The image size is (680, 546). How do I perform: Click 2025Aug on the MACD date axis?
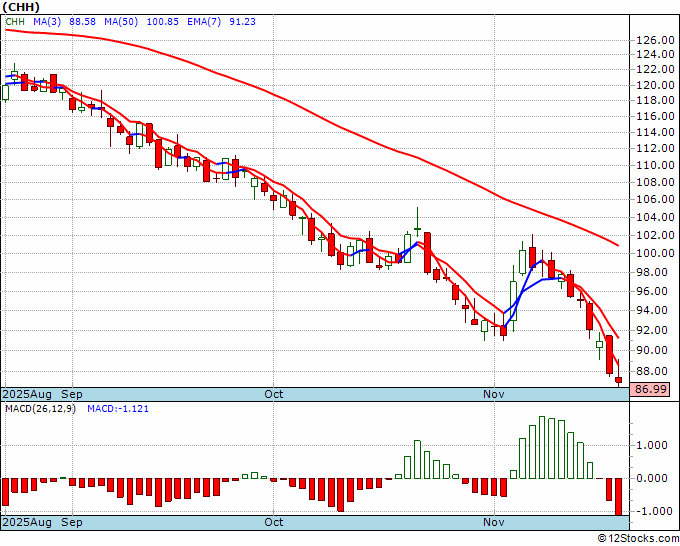click(27, 522)
